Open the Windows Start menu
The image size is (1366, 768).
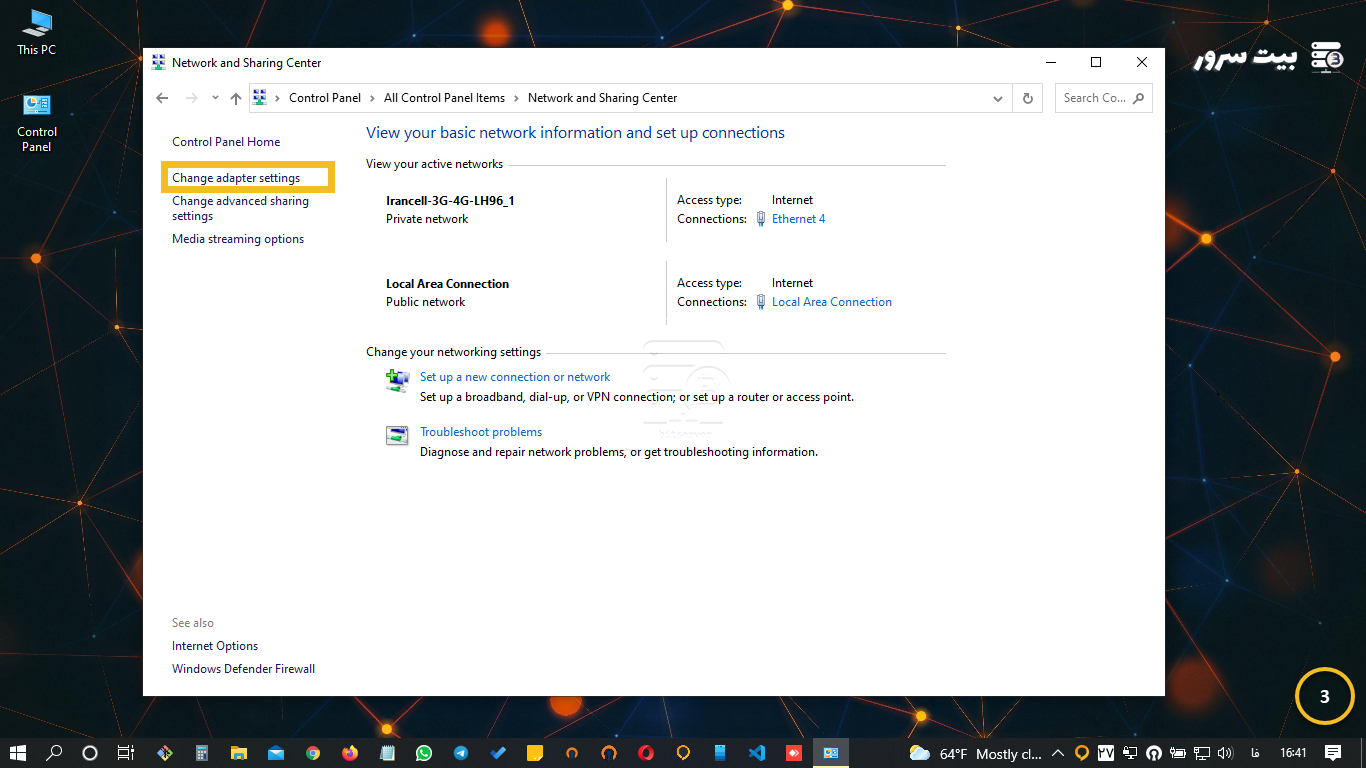[x=17, y=753]
